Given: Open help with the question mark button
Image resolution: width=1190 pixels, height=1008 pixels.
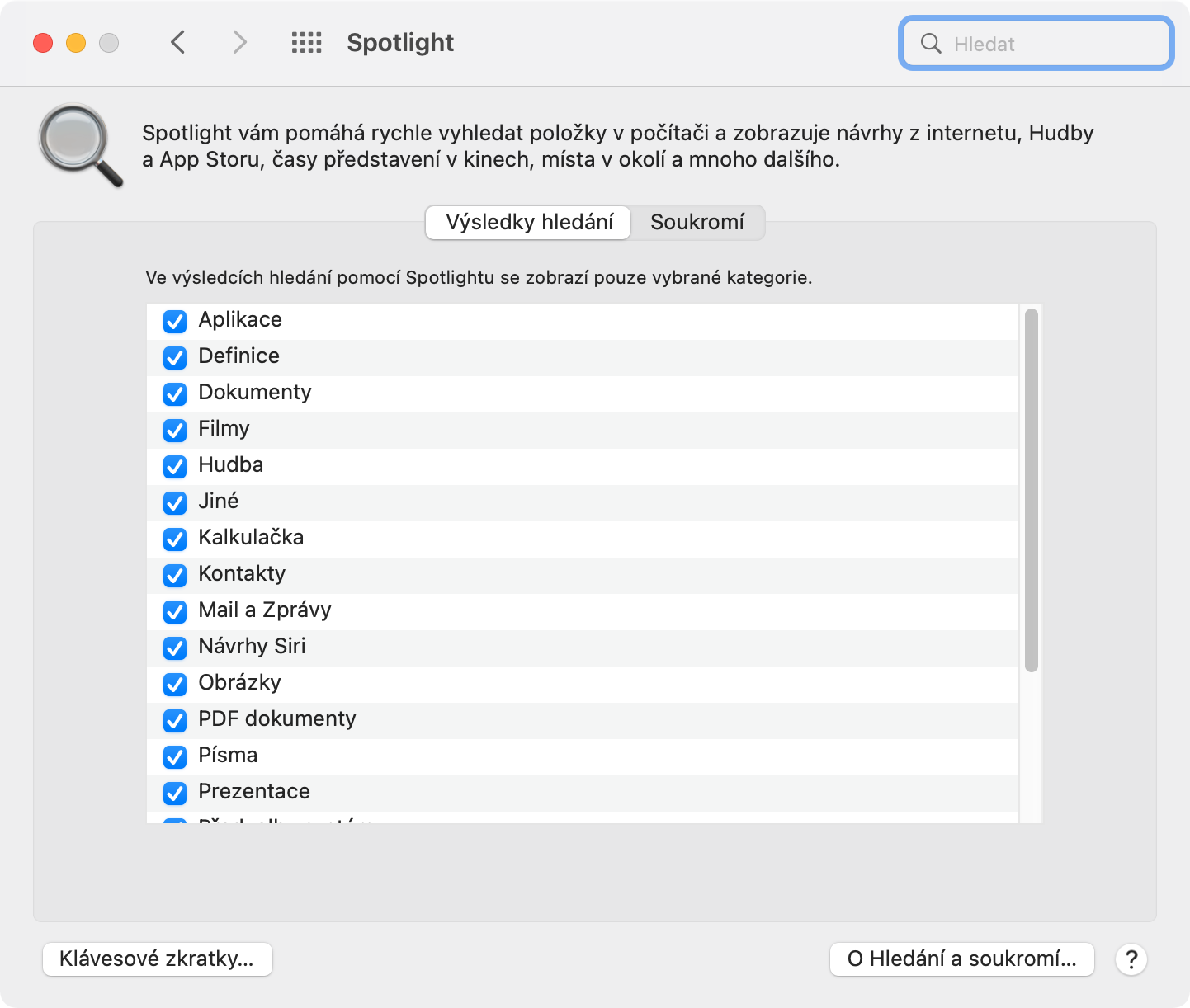Looking at the screenshot, I should coord(1131,959).
